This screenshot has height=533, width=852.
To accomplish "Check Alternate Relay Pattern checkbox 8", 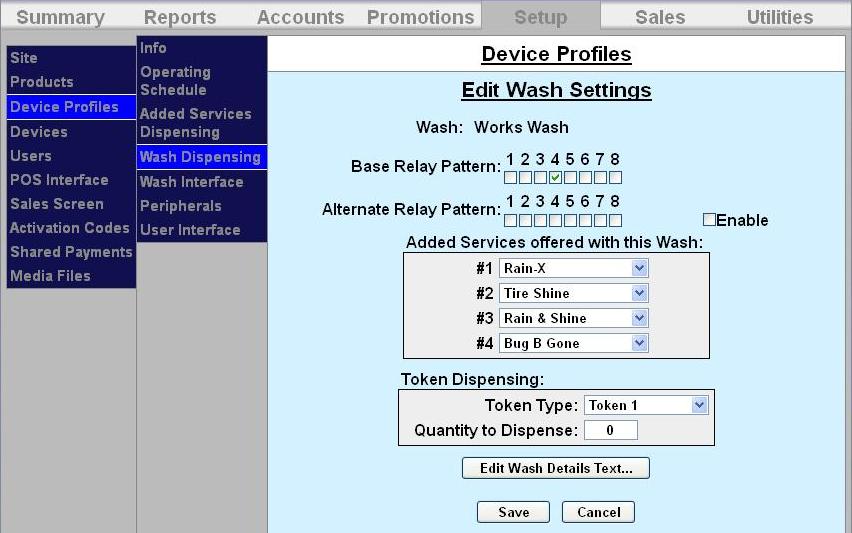I will [x=615, y=220].
